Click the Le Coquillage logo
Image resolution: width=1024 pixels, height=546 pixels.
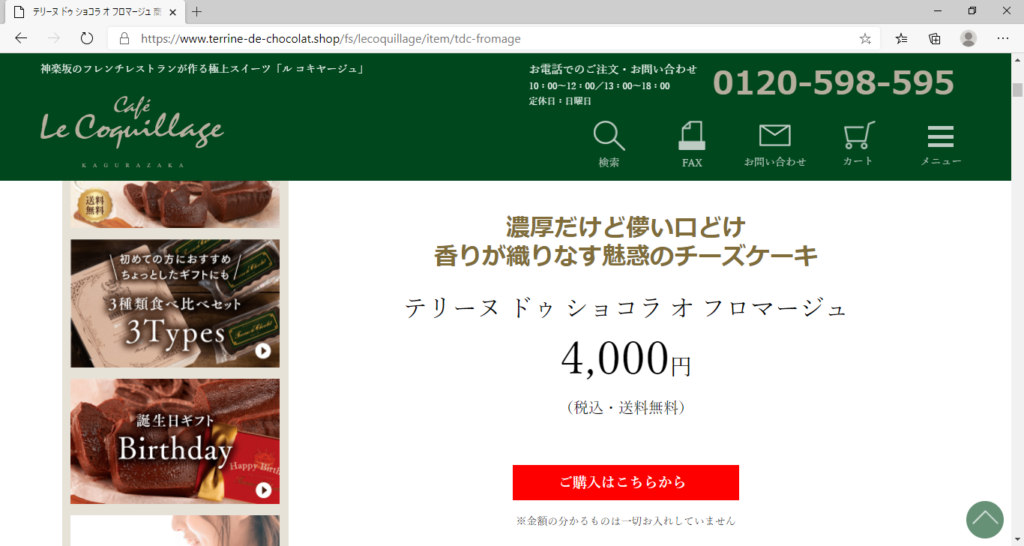click(x=132, y=131)
